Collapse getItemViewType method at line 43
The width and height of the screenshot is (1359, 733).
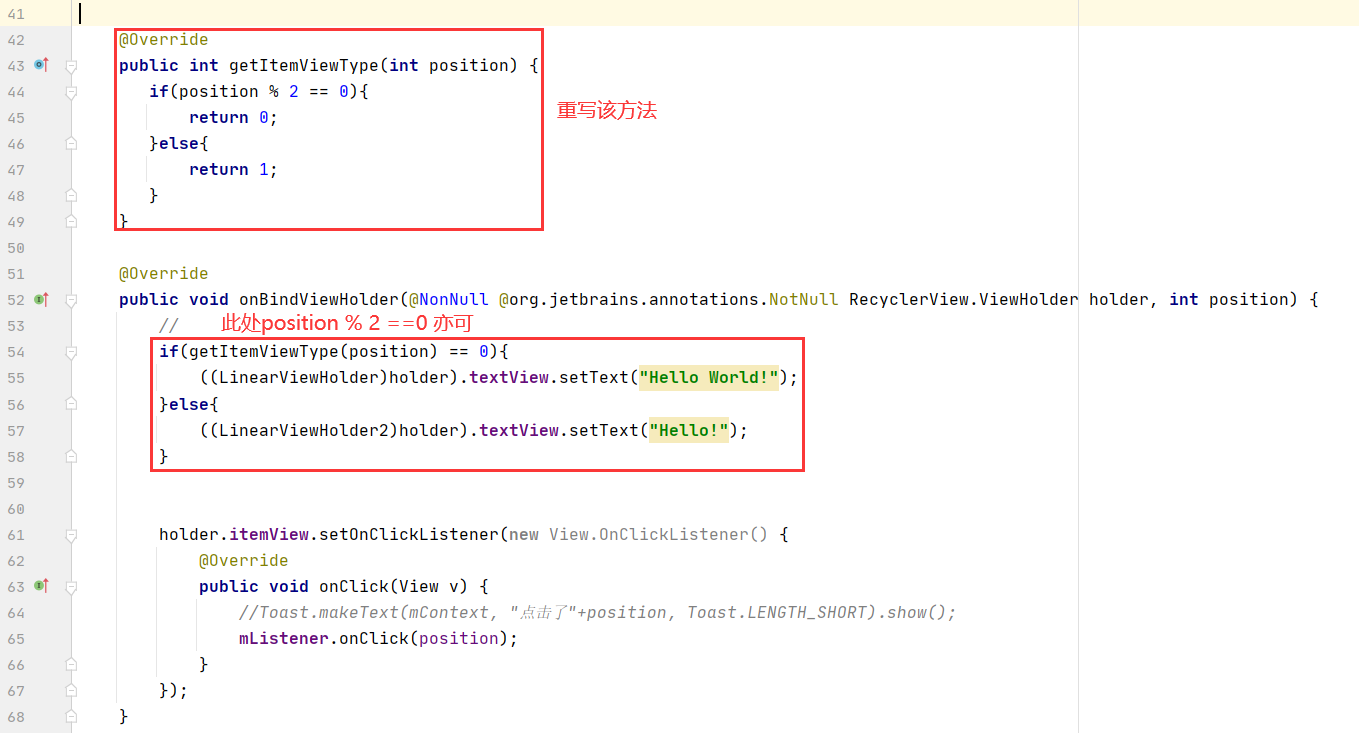coord(71,66)
